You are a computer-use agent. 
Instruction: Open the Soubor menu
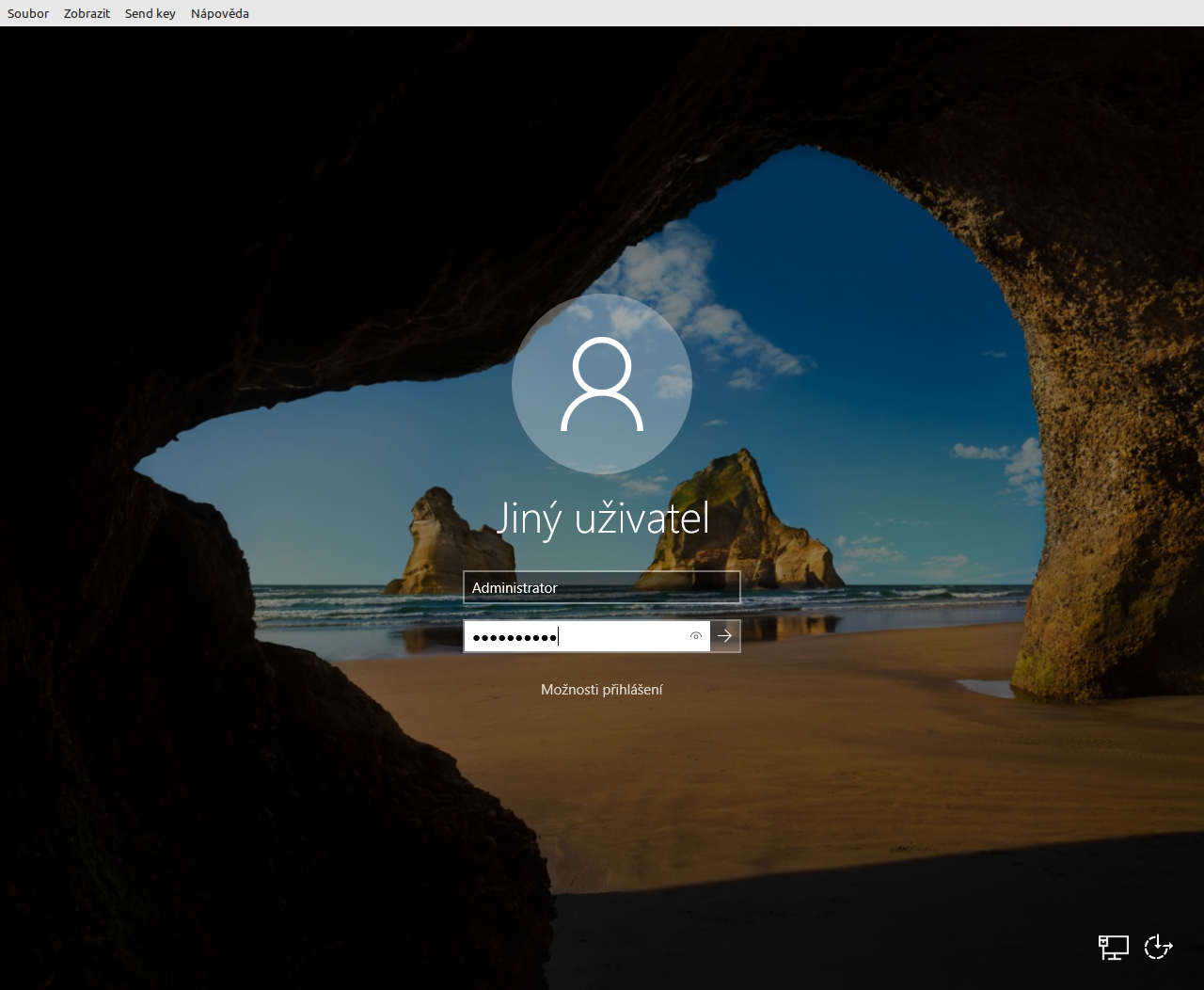tap(27, 13)
